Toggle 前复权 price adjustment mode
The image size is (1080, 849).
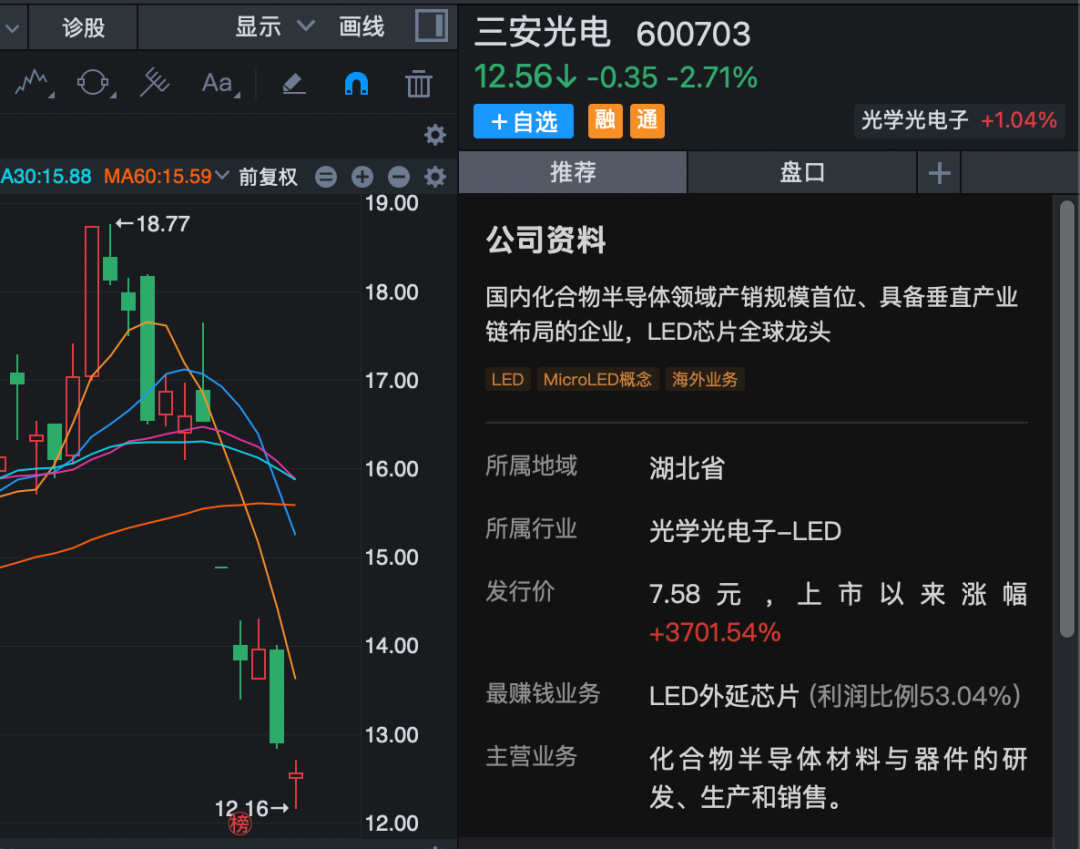(268, 176)
